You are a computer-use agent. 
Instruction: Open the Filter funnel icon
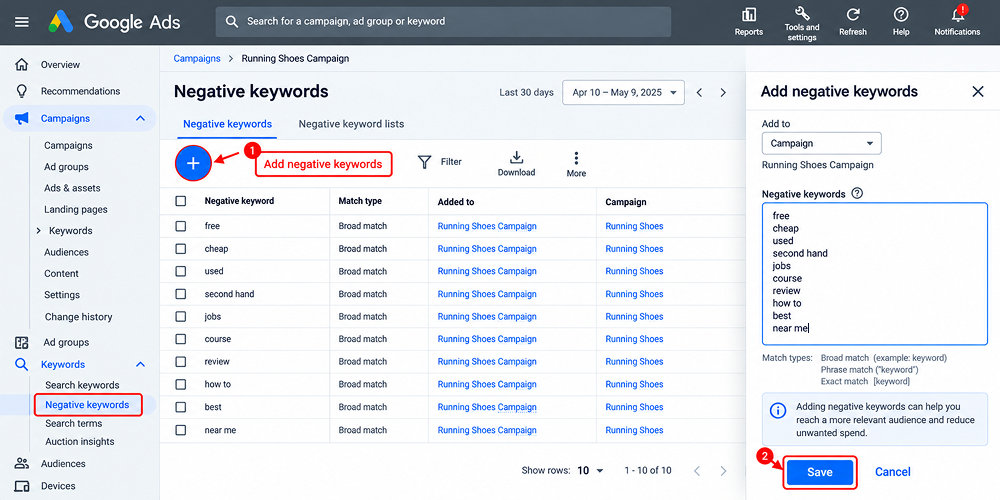tap(424, 162)
